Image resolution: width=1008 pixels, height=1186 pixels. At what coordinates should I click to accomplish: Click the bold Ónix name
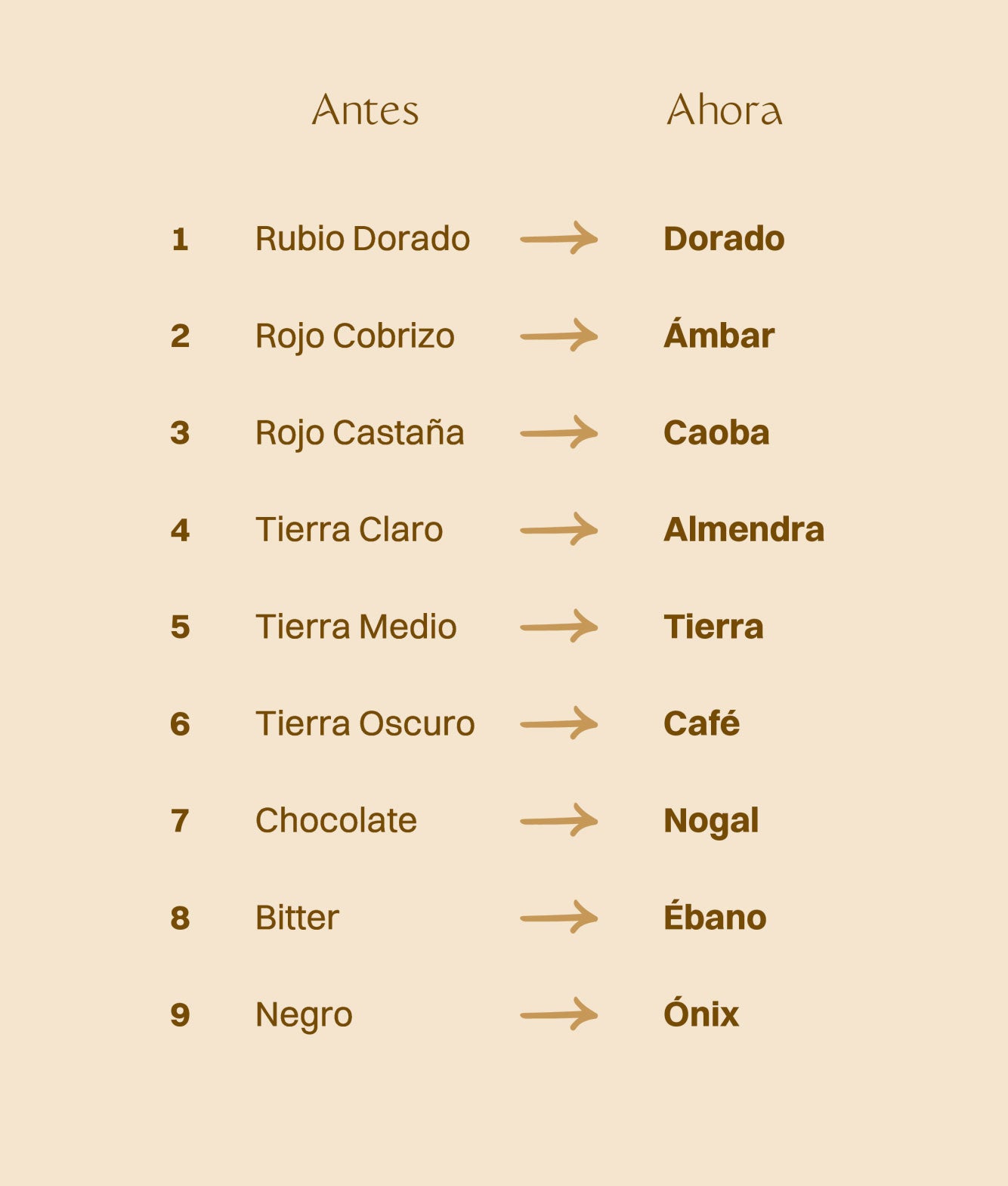(x=701, y=1014)
